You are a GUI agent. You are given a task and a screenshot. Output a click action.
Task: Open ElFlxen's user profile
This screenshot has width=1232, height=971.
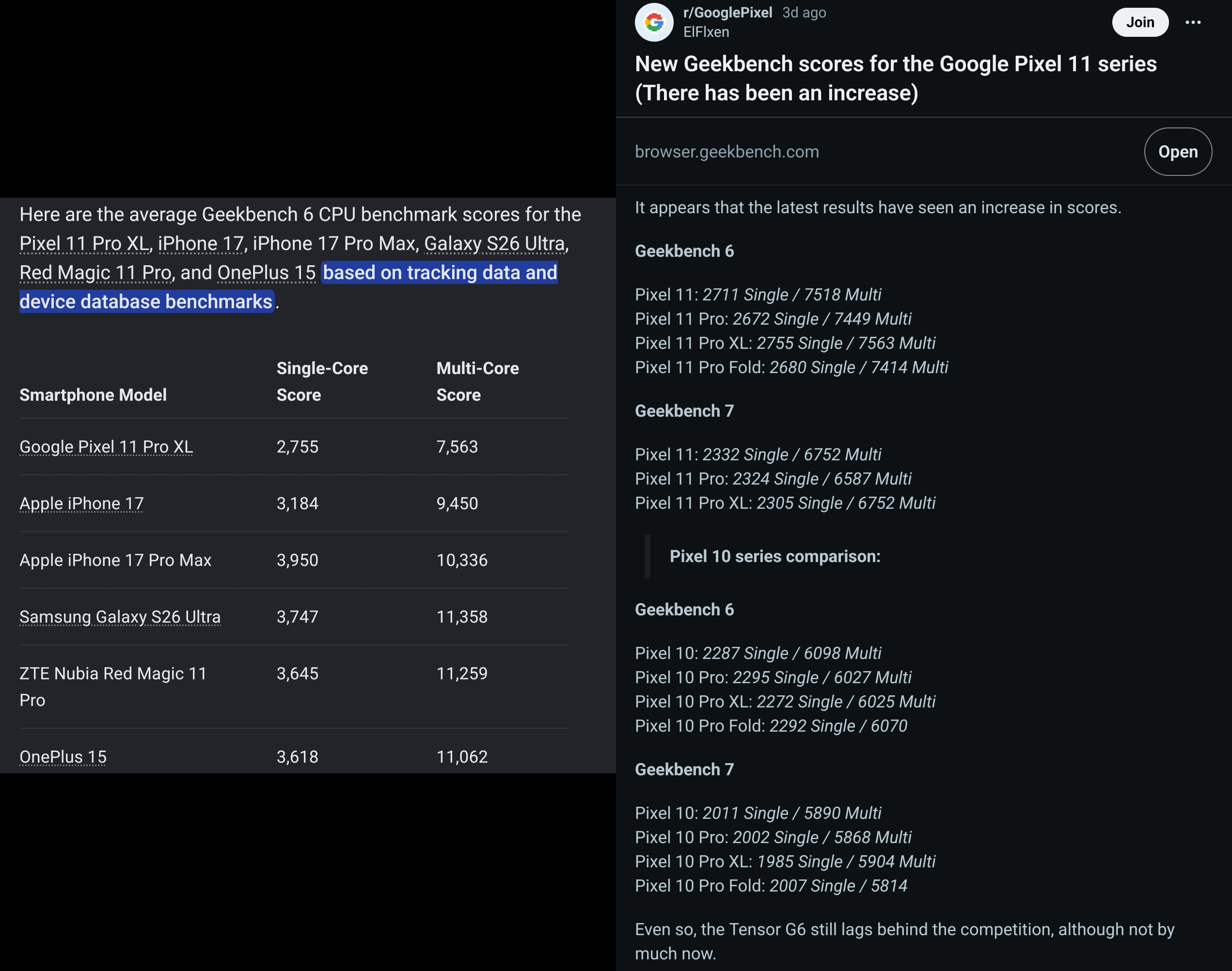click(706, 32)
